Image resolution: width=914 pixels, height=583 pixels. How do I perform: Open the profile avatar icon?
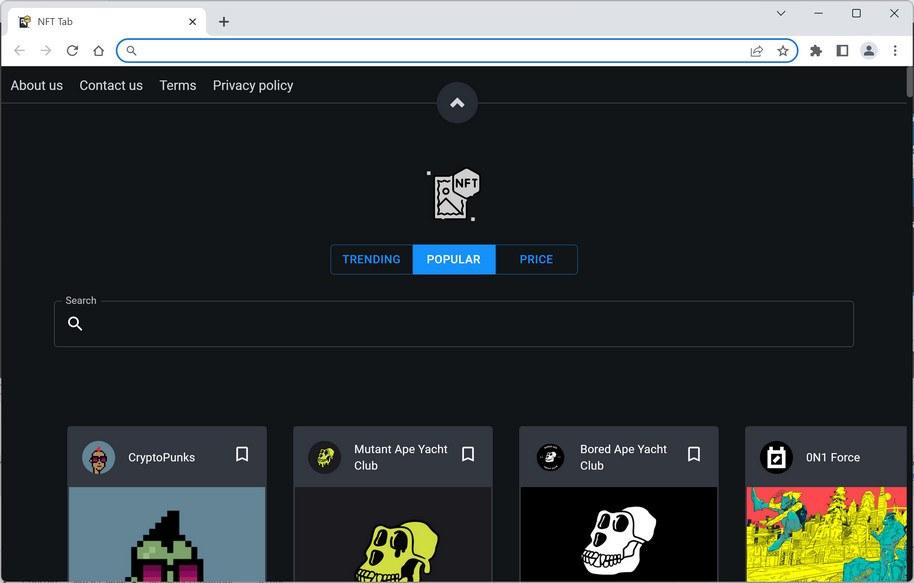click(869, 51)
